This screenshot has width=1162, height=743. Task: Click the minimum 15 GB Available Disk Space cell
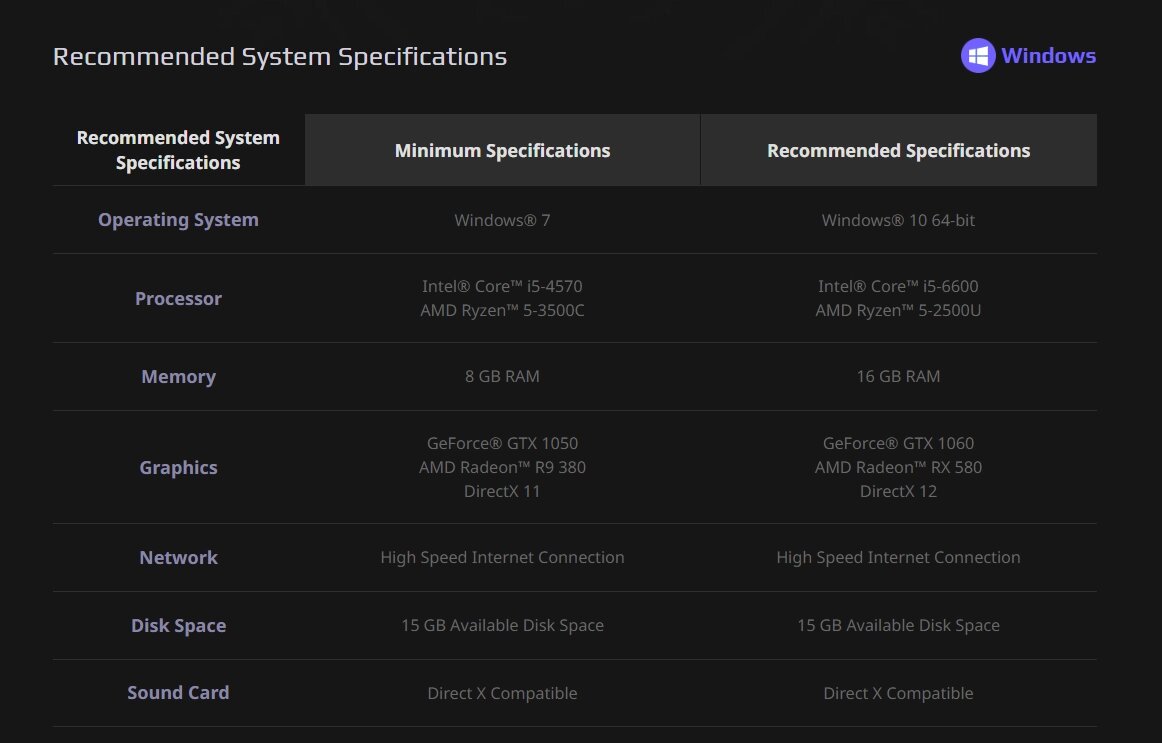(502, 625)
